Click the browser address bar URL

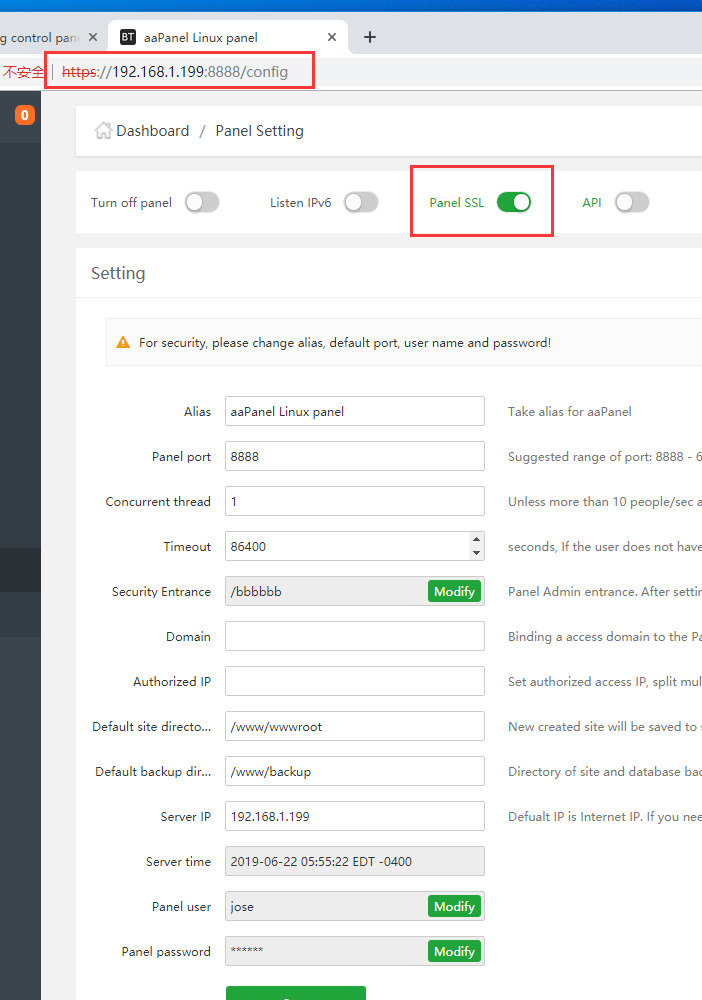pos(180,72)
